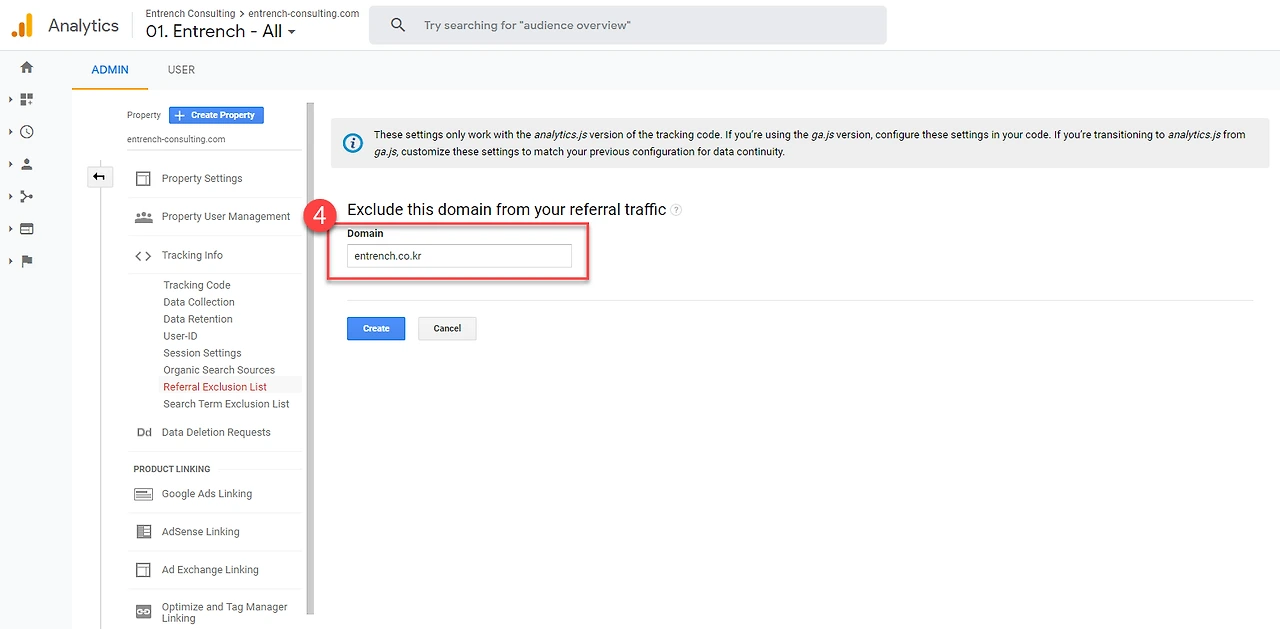Screen dimensions: 1280x629
Task: Click the Property Settings icon
Action: coord(143,178)
